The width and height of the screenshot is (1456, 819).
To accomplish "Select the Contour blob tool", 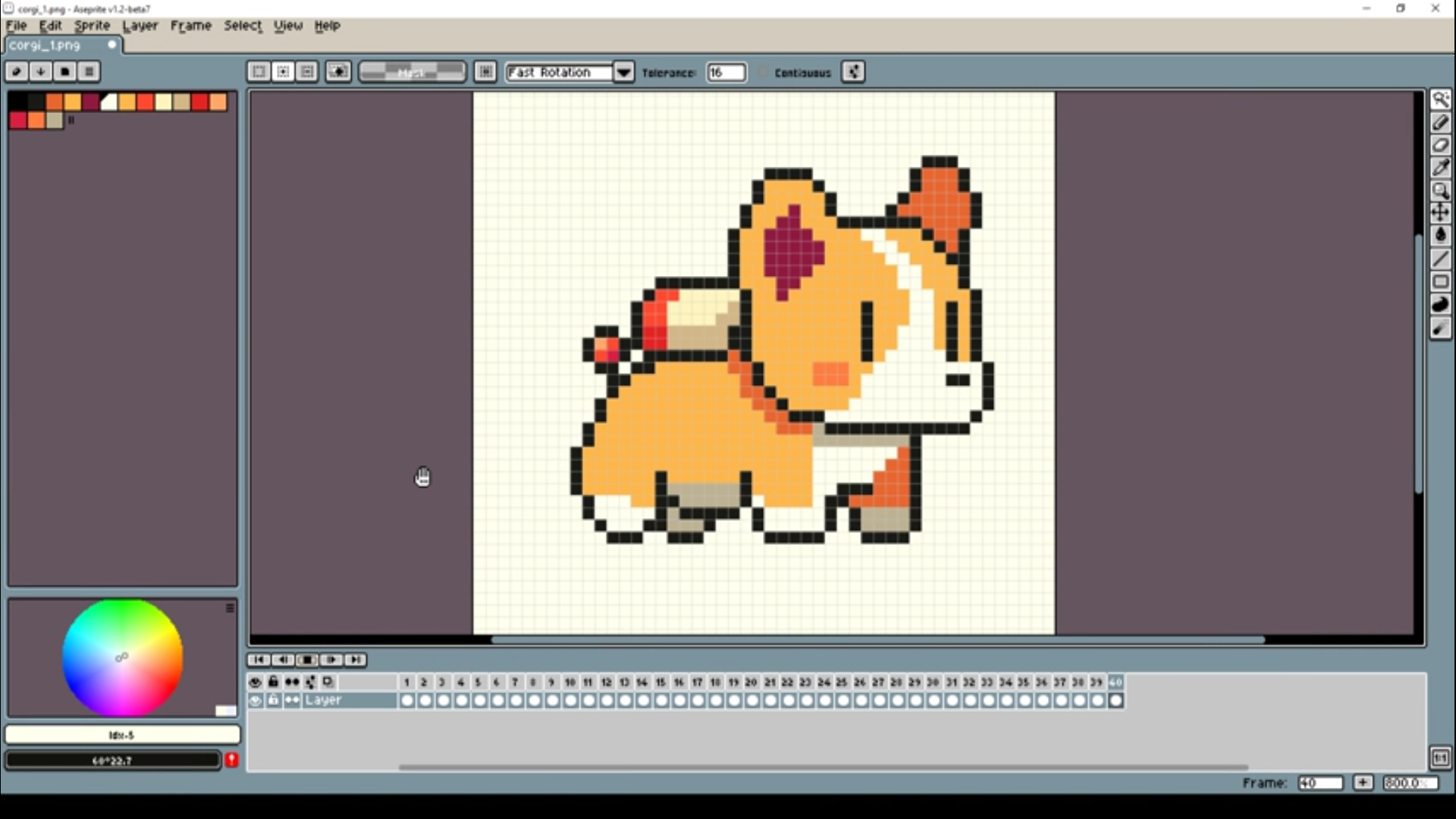I will click(x=1440, y=304).
